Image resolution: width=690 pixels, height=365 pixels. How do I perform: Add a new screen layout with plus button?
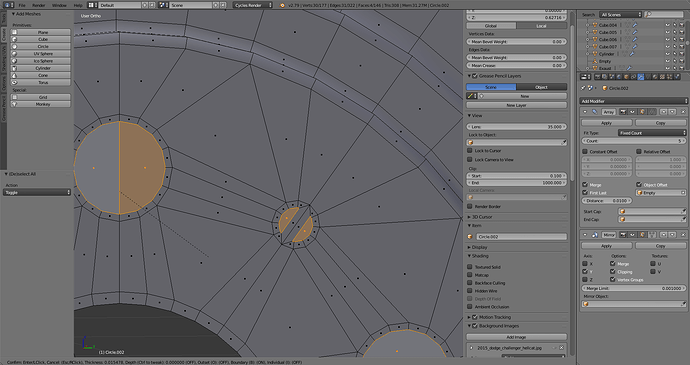click(144, 5)
